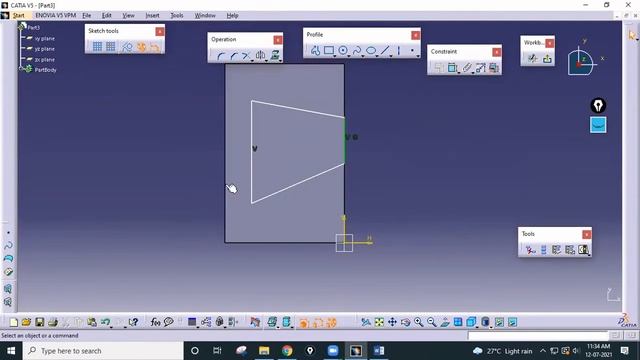Click the Zoom In icon
Screen dimensions: 640x360
point(418,322)
